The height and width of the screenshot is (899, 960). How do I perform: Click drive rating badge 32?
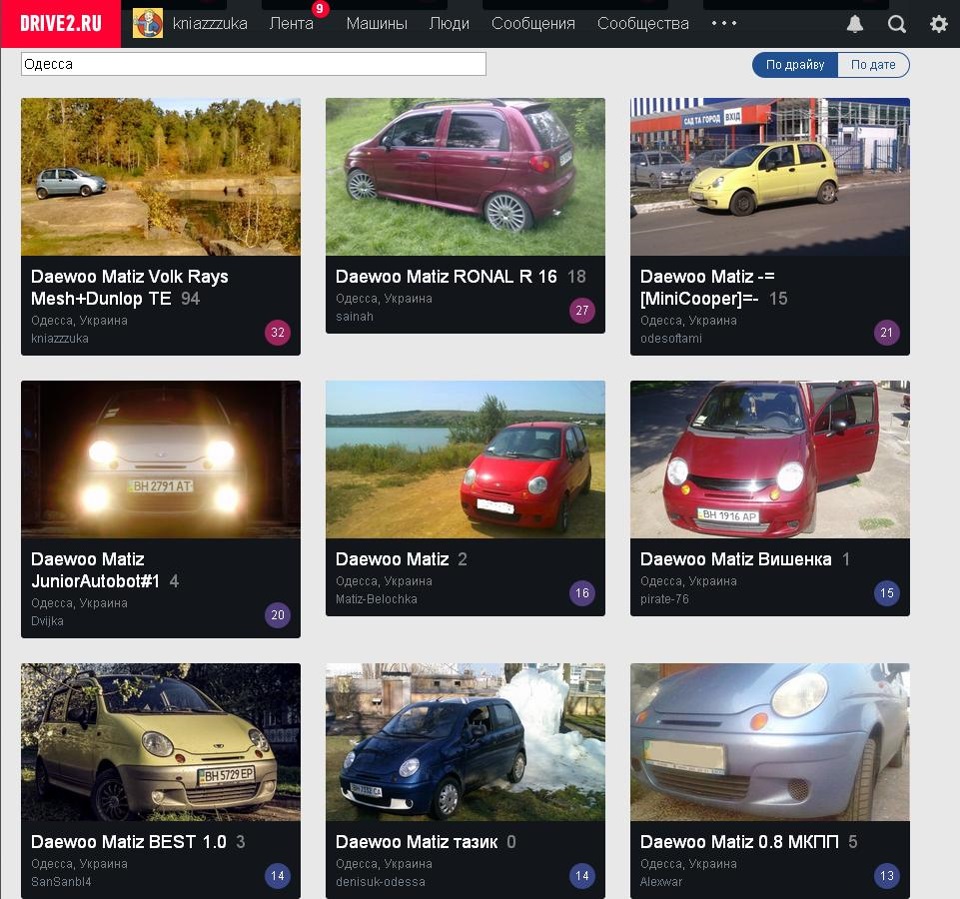point(277,333)
